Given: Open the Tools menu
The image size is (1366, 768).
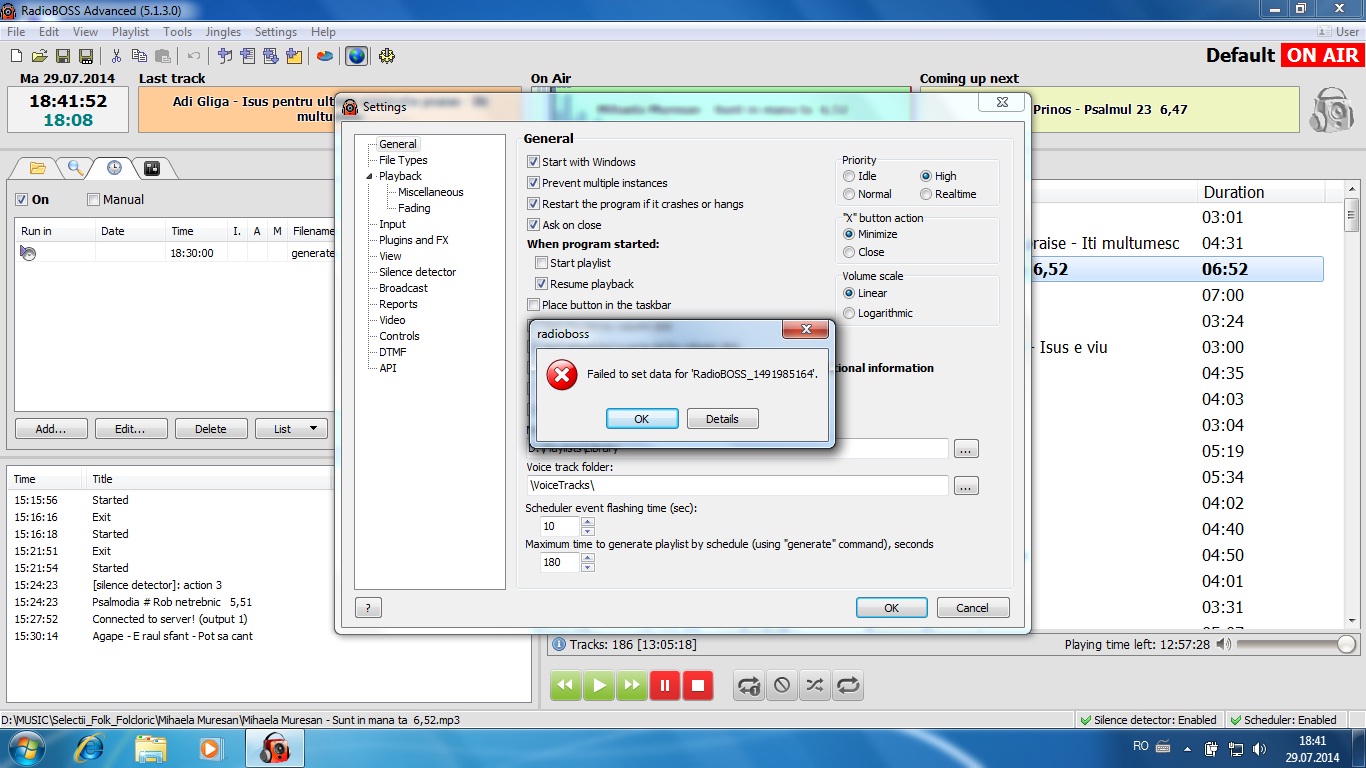Looking at the screenshot, I should coord(177,32).
